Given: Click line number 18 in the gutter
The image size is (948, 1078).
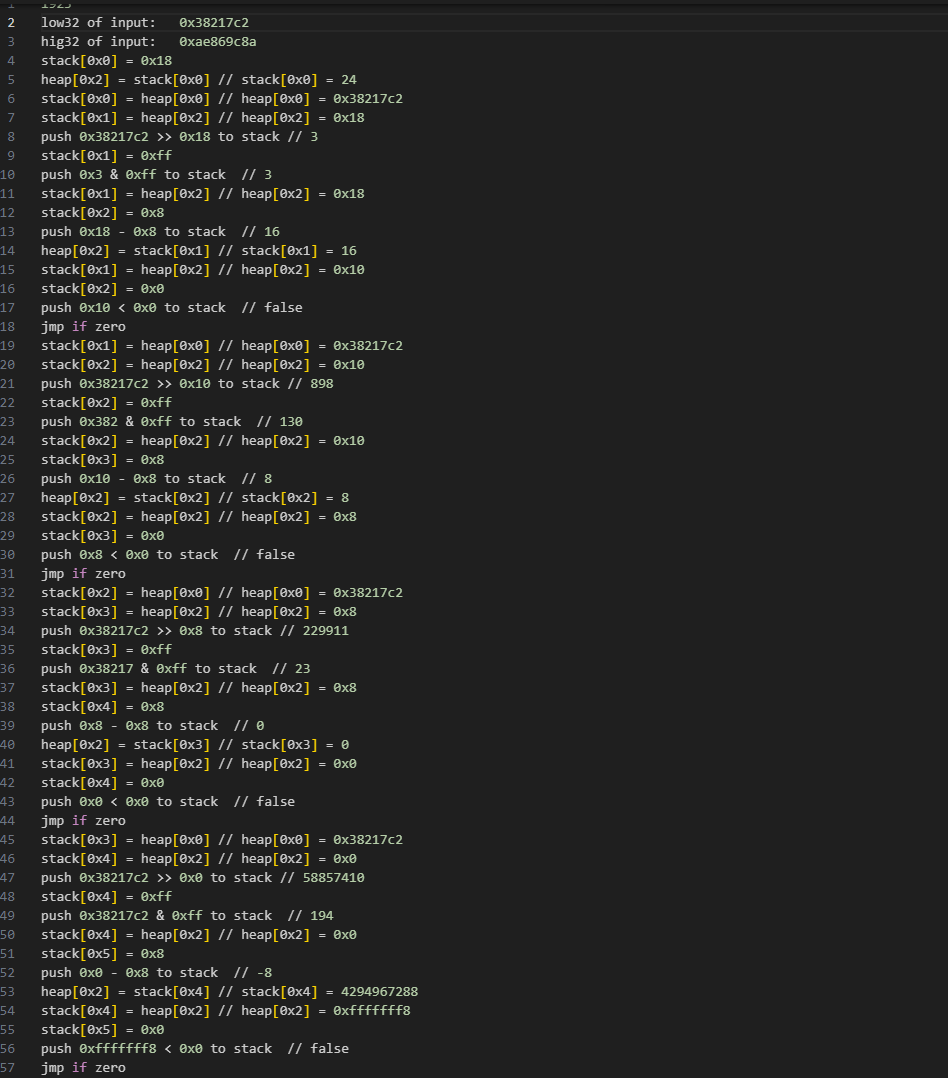Looking at the screenshot, I should pyautogui.click(x=8, y=327).
